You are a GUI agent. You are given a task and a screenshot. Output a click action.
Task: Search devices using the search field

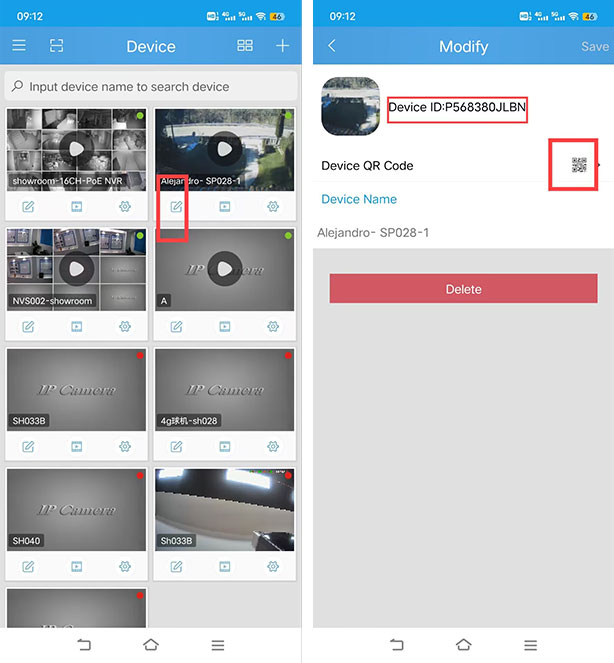151,86
